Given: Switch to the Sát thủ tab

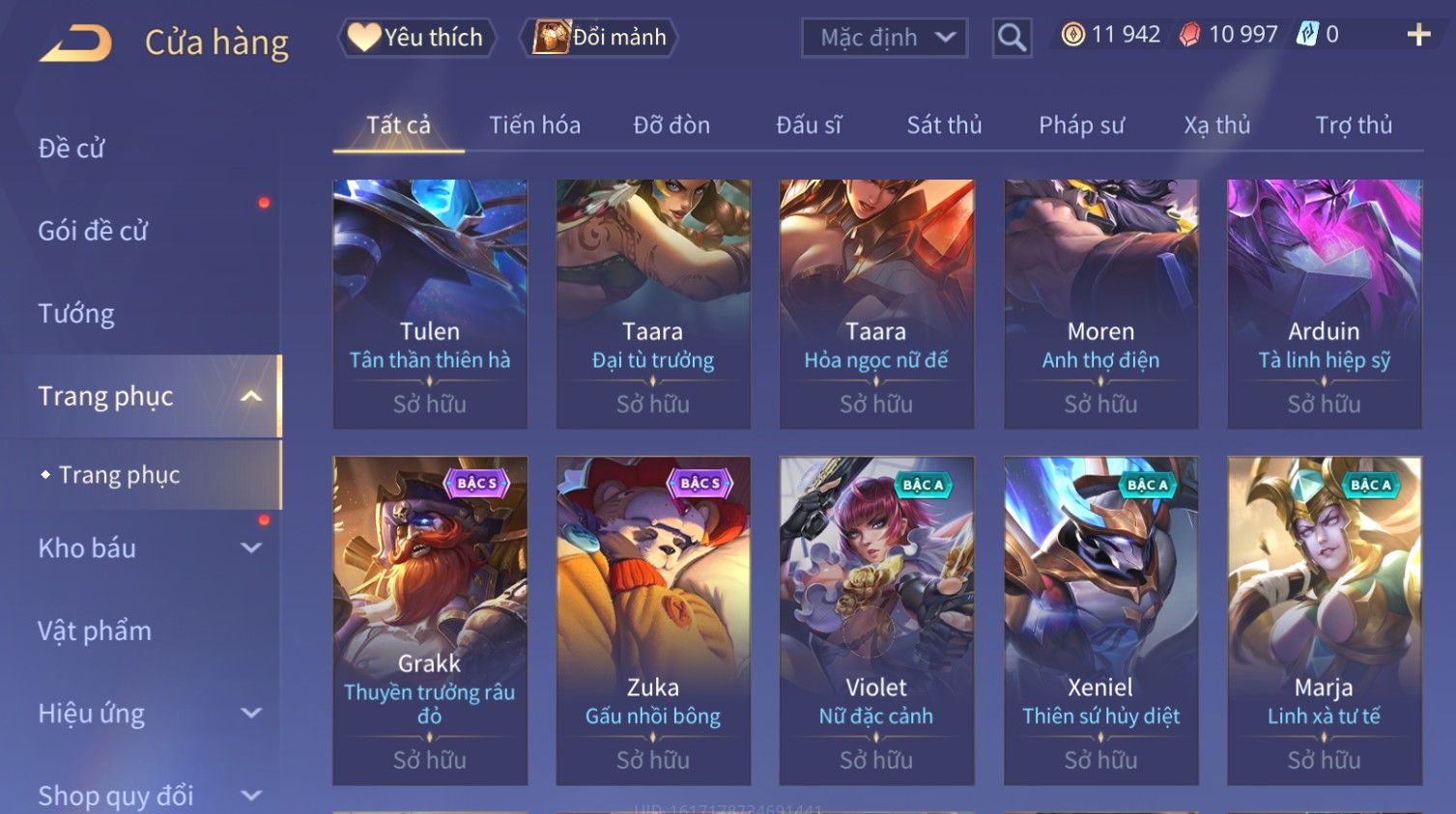Looking at the screenshot, I should [944, 126].
